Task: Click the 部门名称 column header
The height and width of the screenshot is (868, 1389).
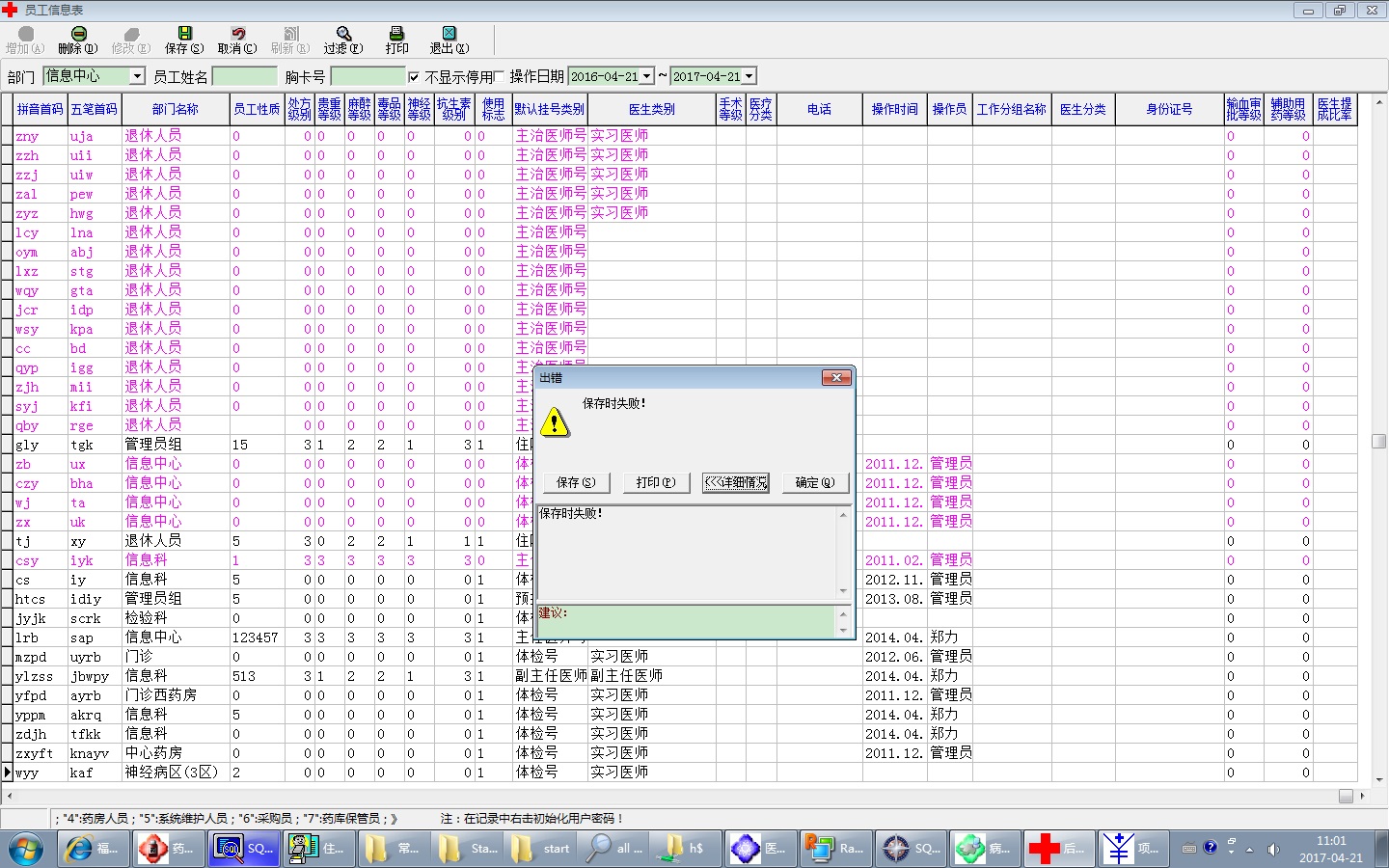Action: (176, 109)
